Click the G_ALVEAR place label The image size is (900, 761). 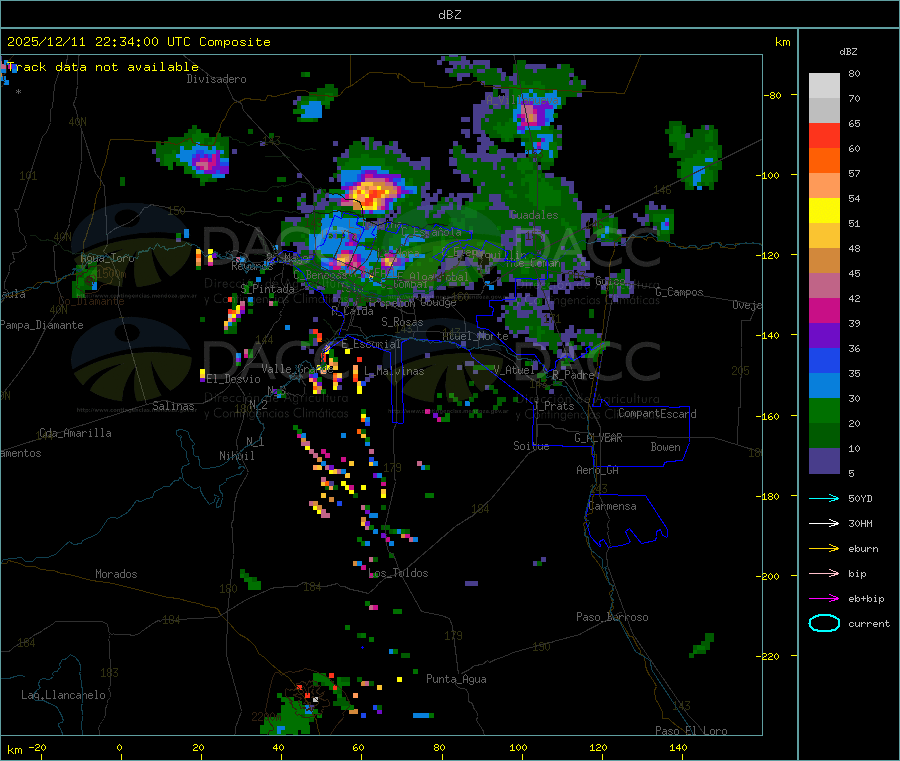pyautogui.click(x=598, y=438)
